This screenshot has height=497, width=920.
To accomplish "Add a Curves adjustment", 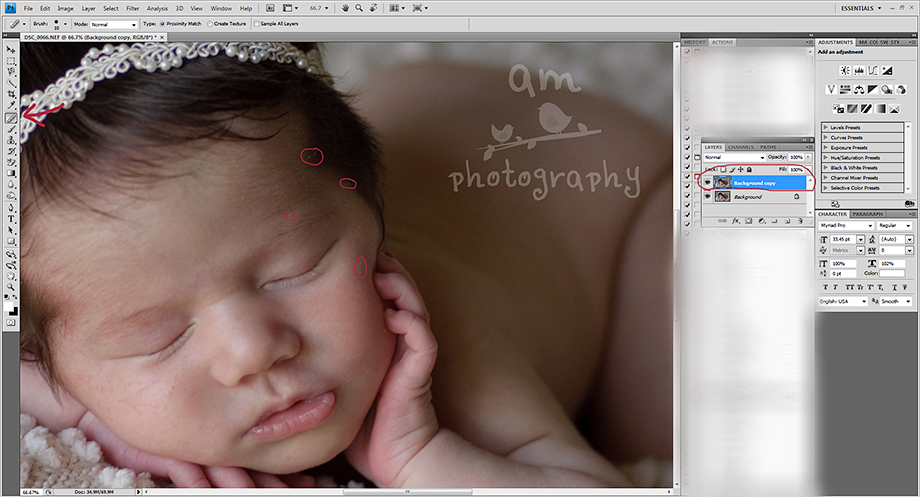I will pos(873,70).
